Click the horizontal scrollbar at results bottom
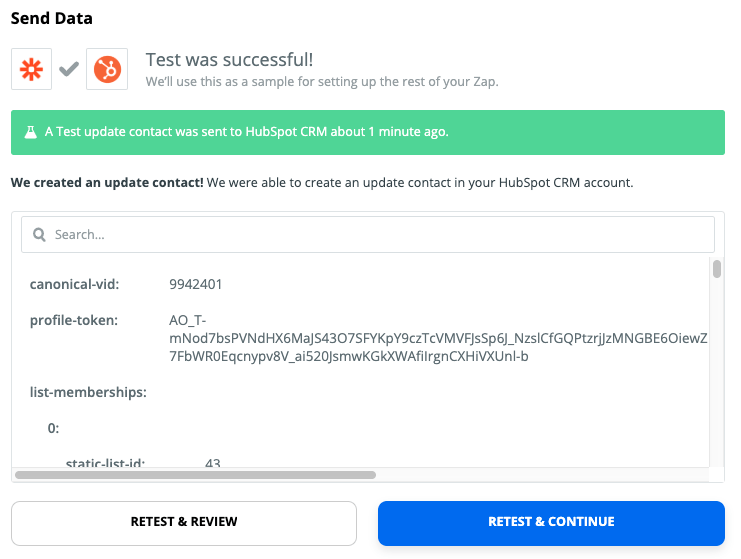The width and height of the screenshot is (741, 559). [x=195, y=475]
